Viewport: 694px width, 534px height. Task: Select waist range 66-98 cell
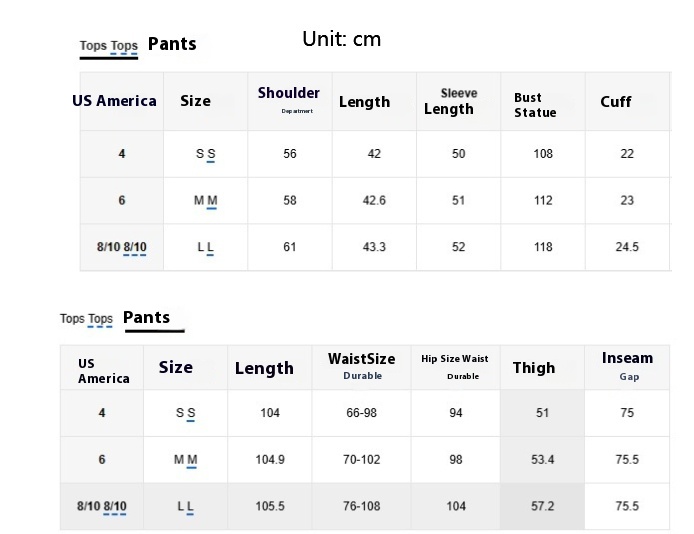coord(361,413)
